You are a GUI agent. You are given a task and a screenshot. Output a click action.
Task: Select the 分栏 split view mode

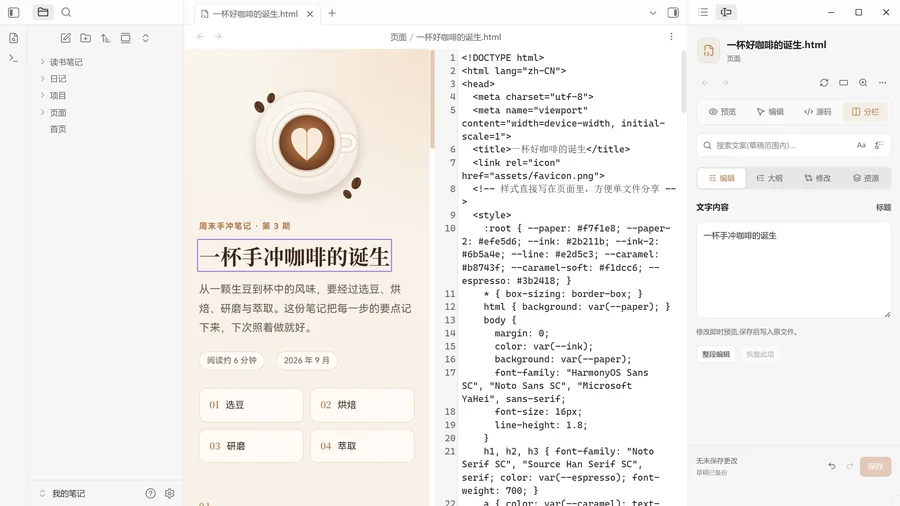click(865, 112)
